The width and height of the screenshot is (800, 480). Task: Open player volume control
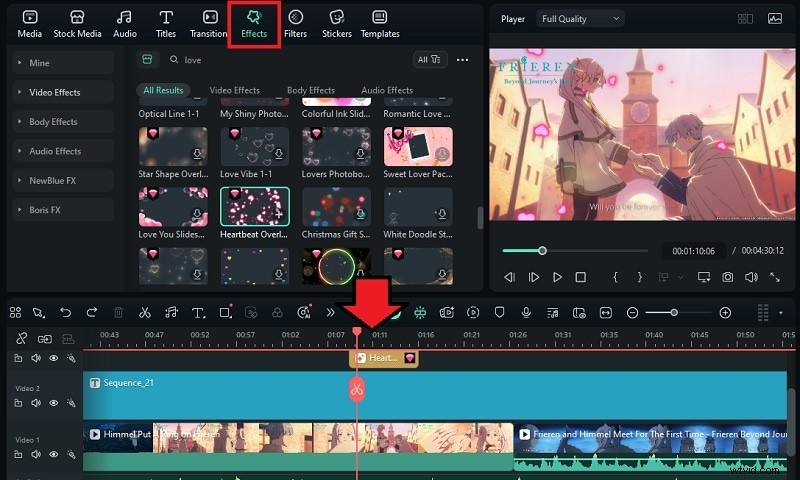pyautogui.click(x=751, y=277)
